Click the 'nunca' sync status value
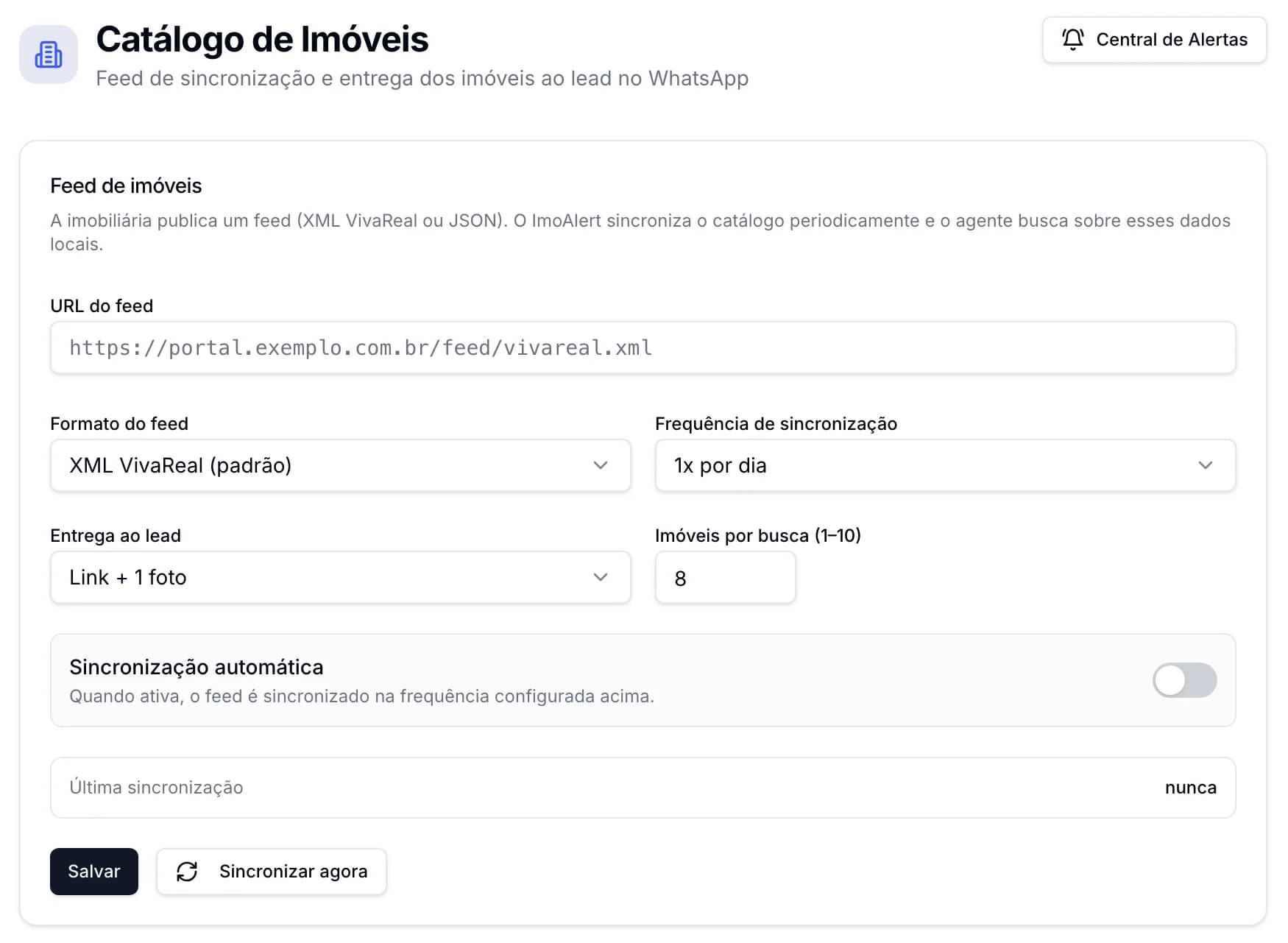 tap(1190, 788)
